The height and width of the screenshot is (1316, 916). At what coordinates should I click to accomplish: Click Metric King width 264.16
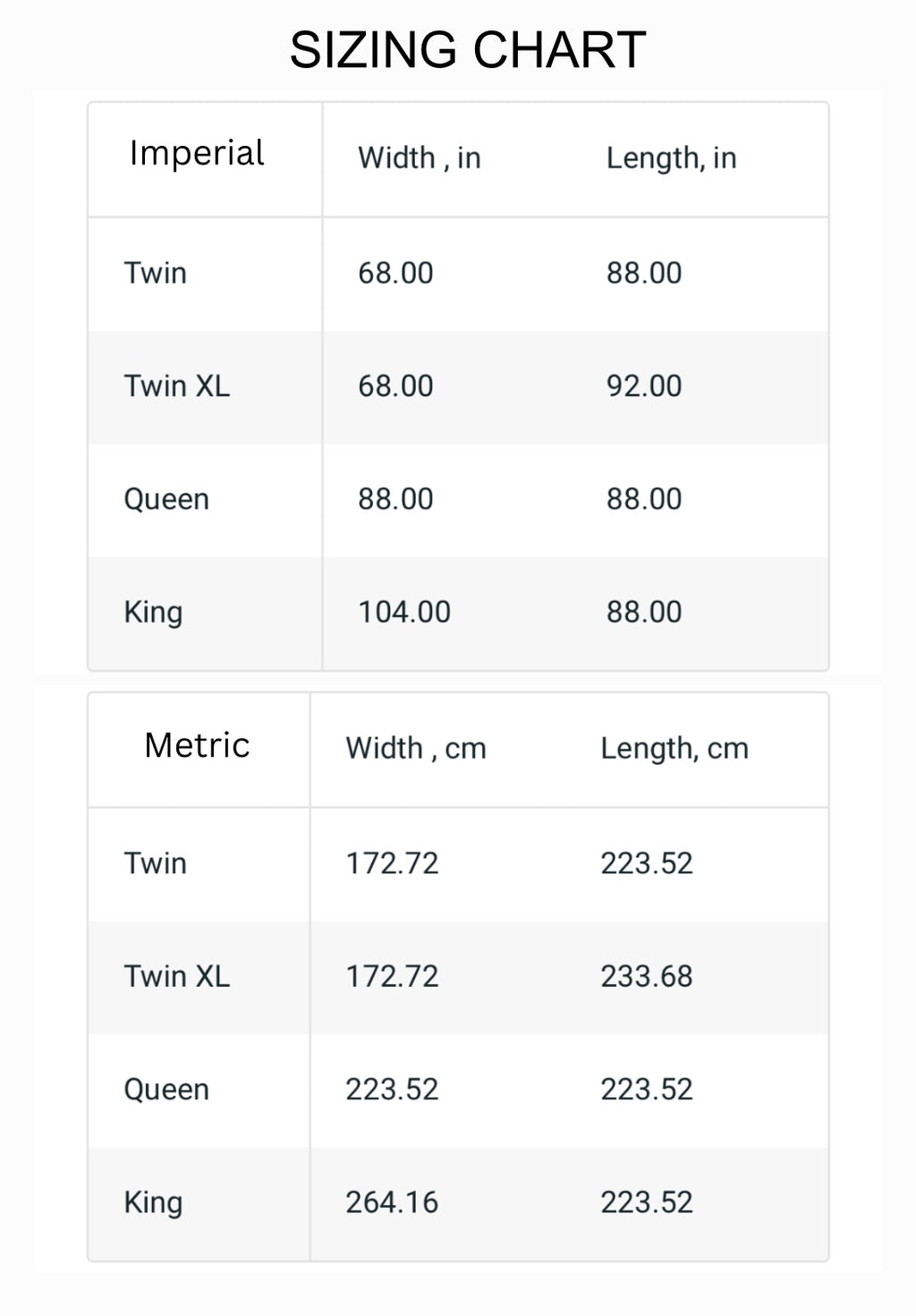[392, 1202]
